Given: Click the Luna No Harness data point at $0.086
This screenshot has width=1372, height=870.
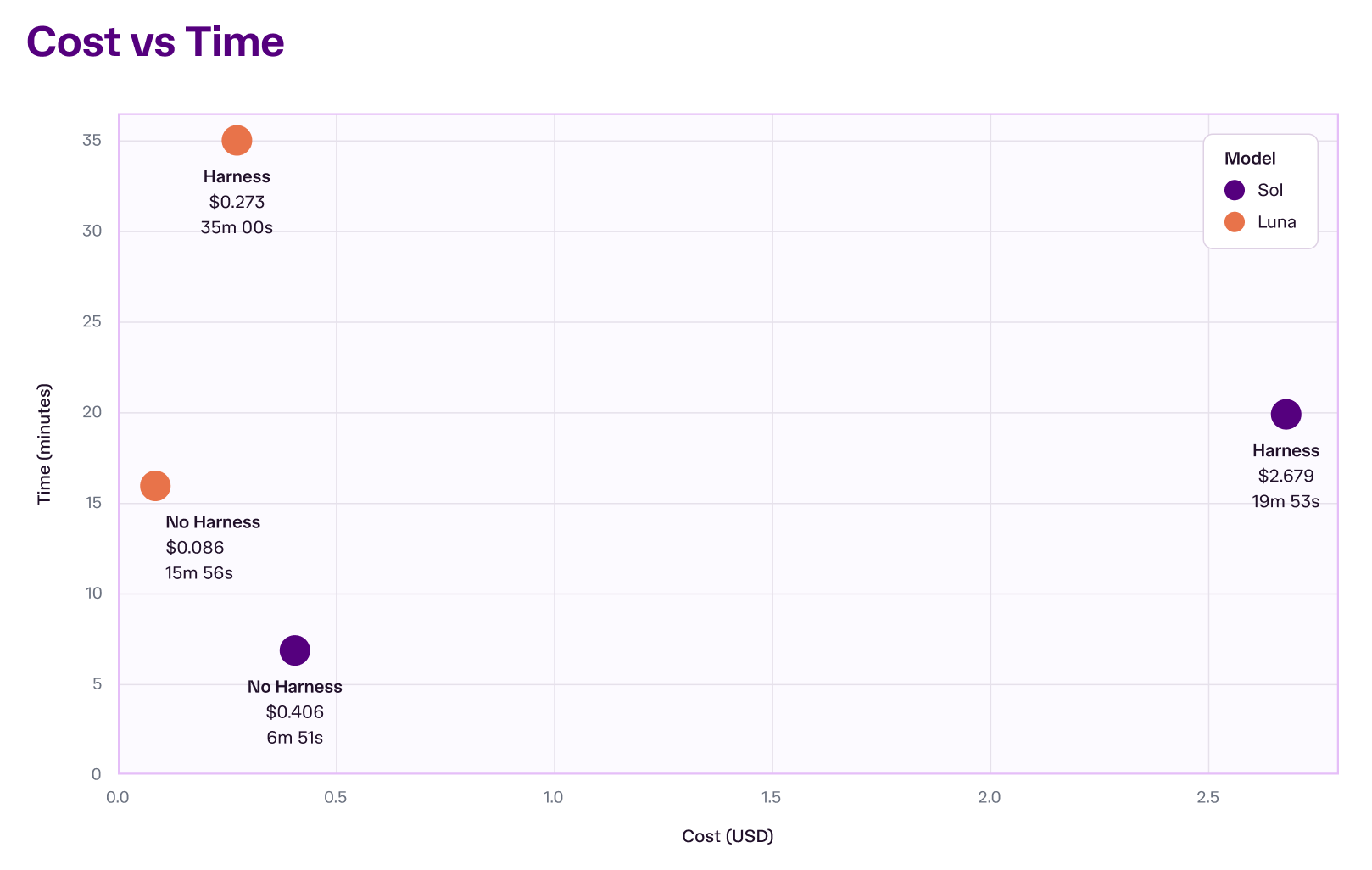Looking at the screenshot, I should tap(155, 486).
